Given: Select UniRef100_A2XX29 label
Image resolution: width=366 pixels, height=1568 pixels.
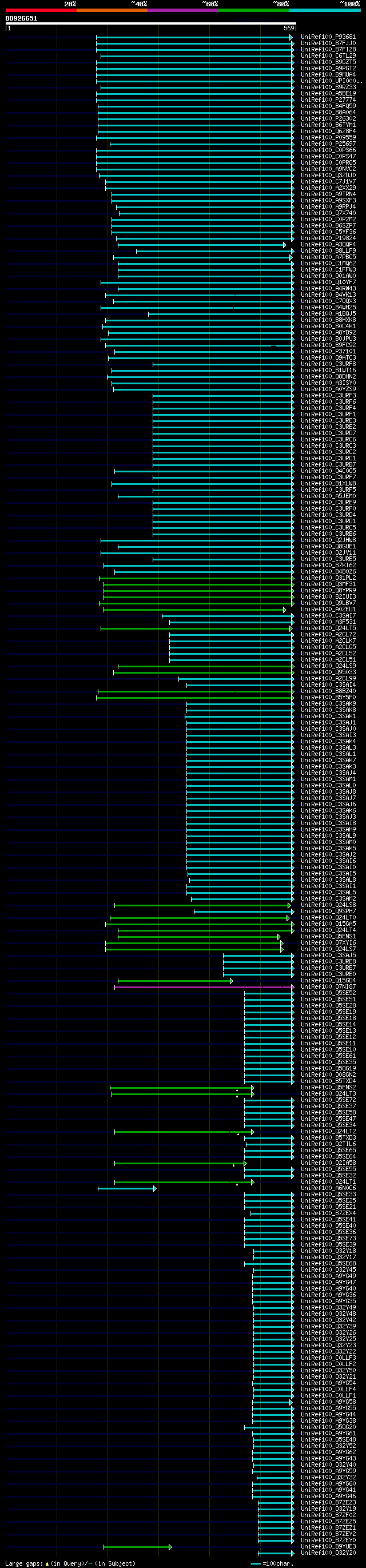Looking at the screenshot, I should [328, 188].
